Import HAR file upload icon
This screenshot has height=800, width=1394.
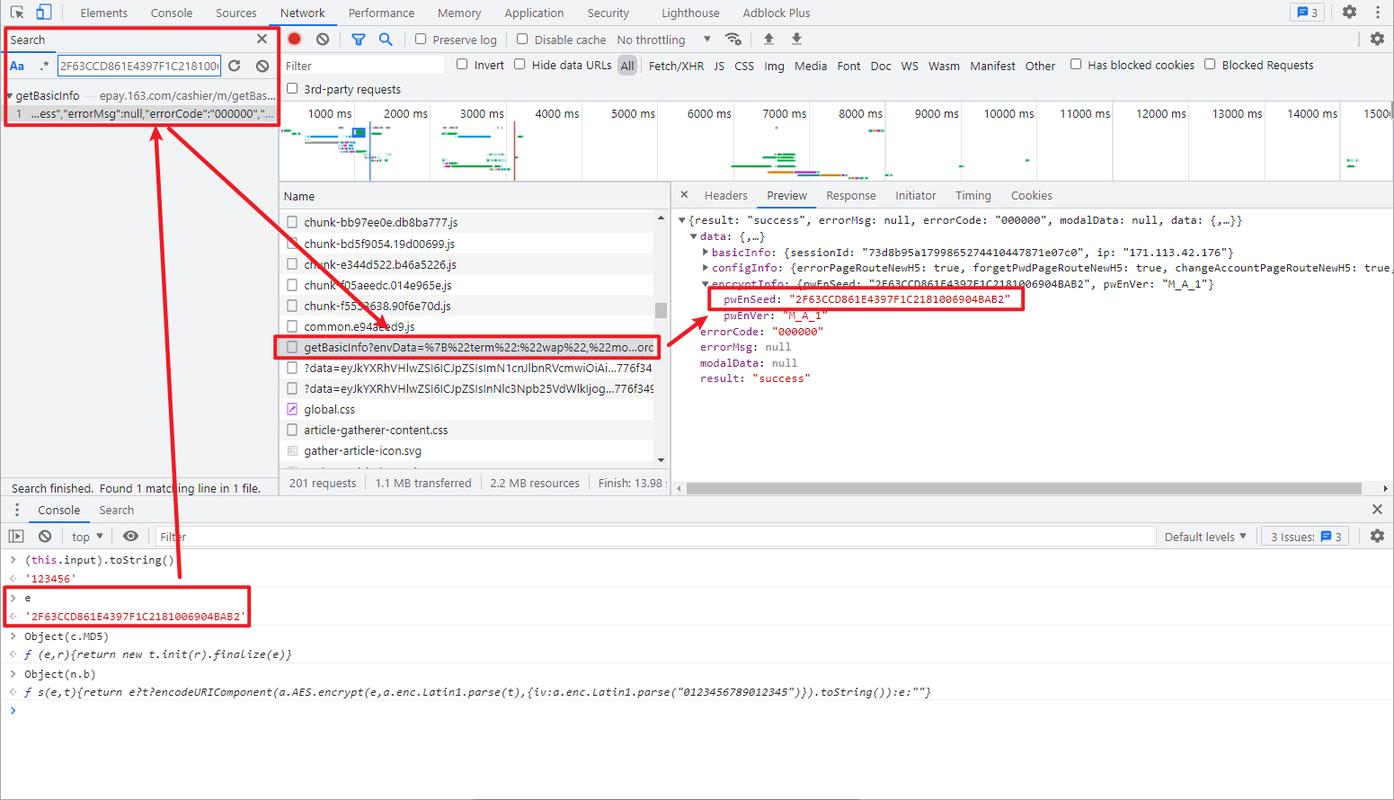[x=768, y=39]
